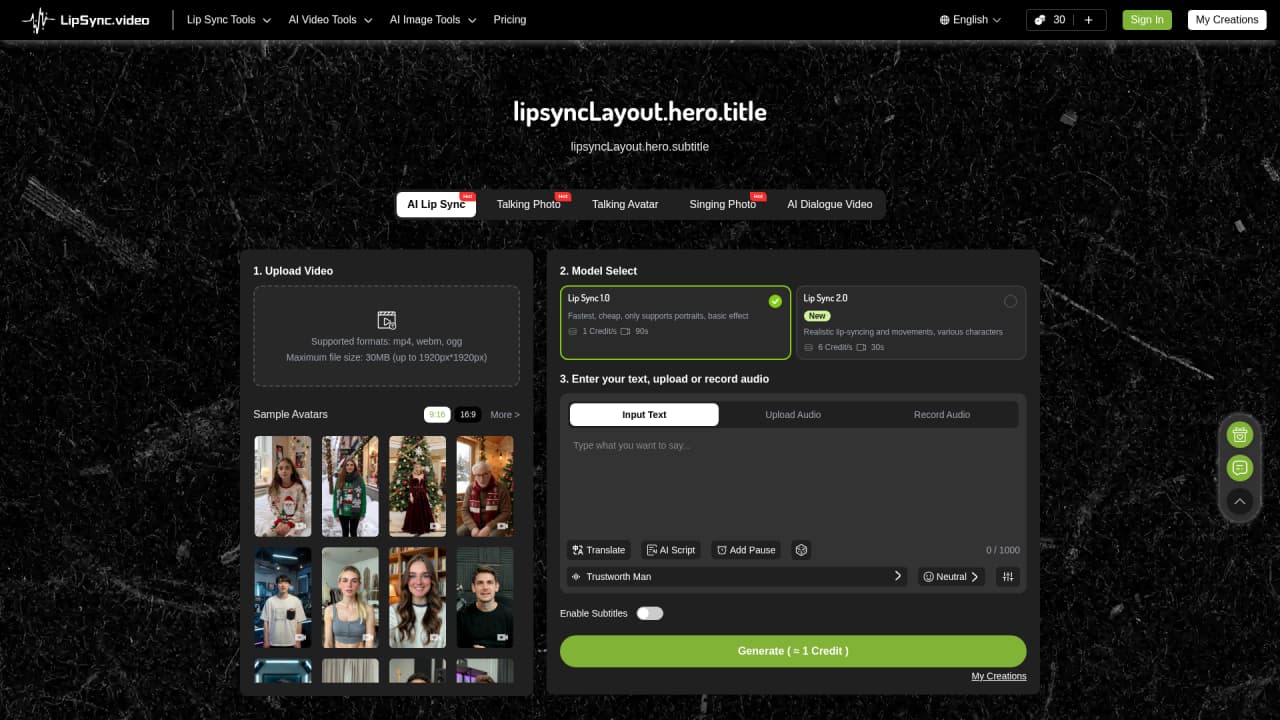This screenshot has width=1280, height=720.
Task: Select the AI Lip Sync tab
Action: click(x=436, y=204)
